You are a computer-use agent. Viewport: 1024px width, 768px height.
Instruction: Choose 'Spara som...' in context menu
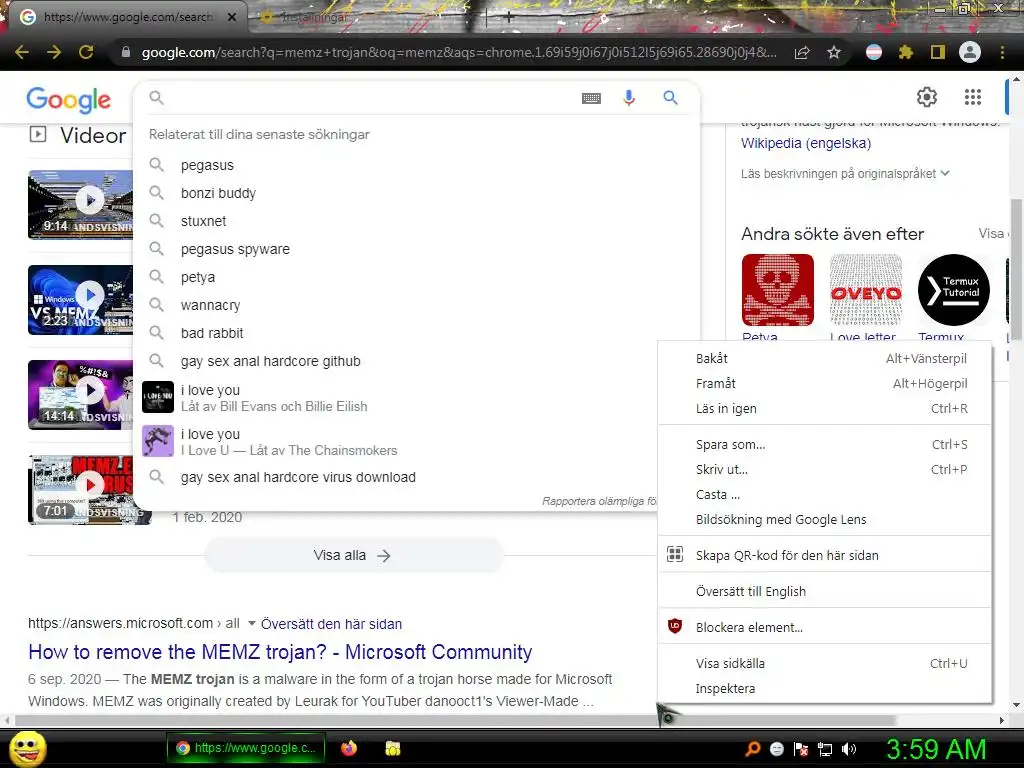tap(825, 445)
